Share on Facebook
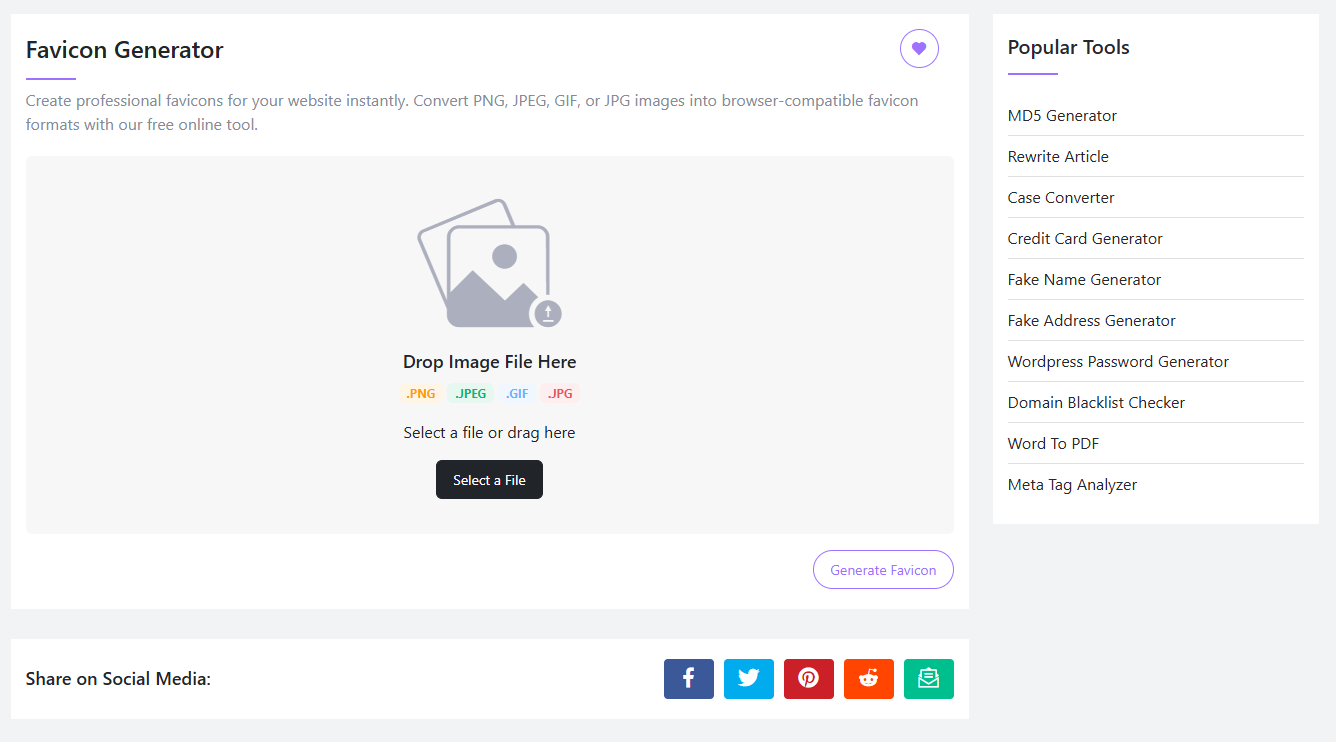 click(688, 678)
